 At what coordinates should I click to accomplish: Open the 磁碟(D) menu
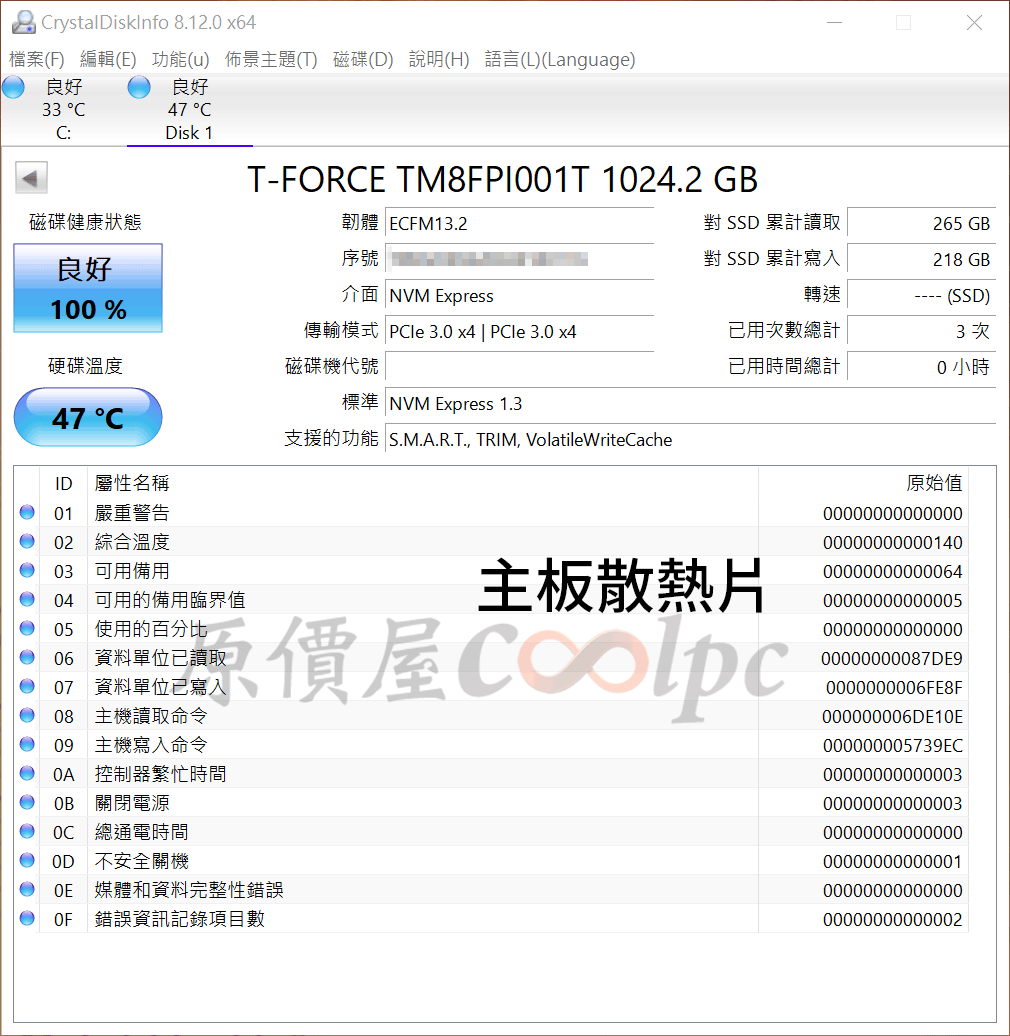point(363,59)
